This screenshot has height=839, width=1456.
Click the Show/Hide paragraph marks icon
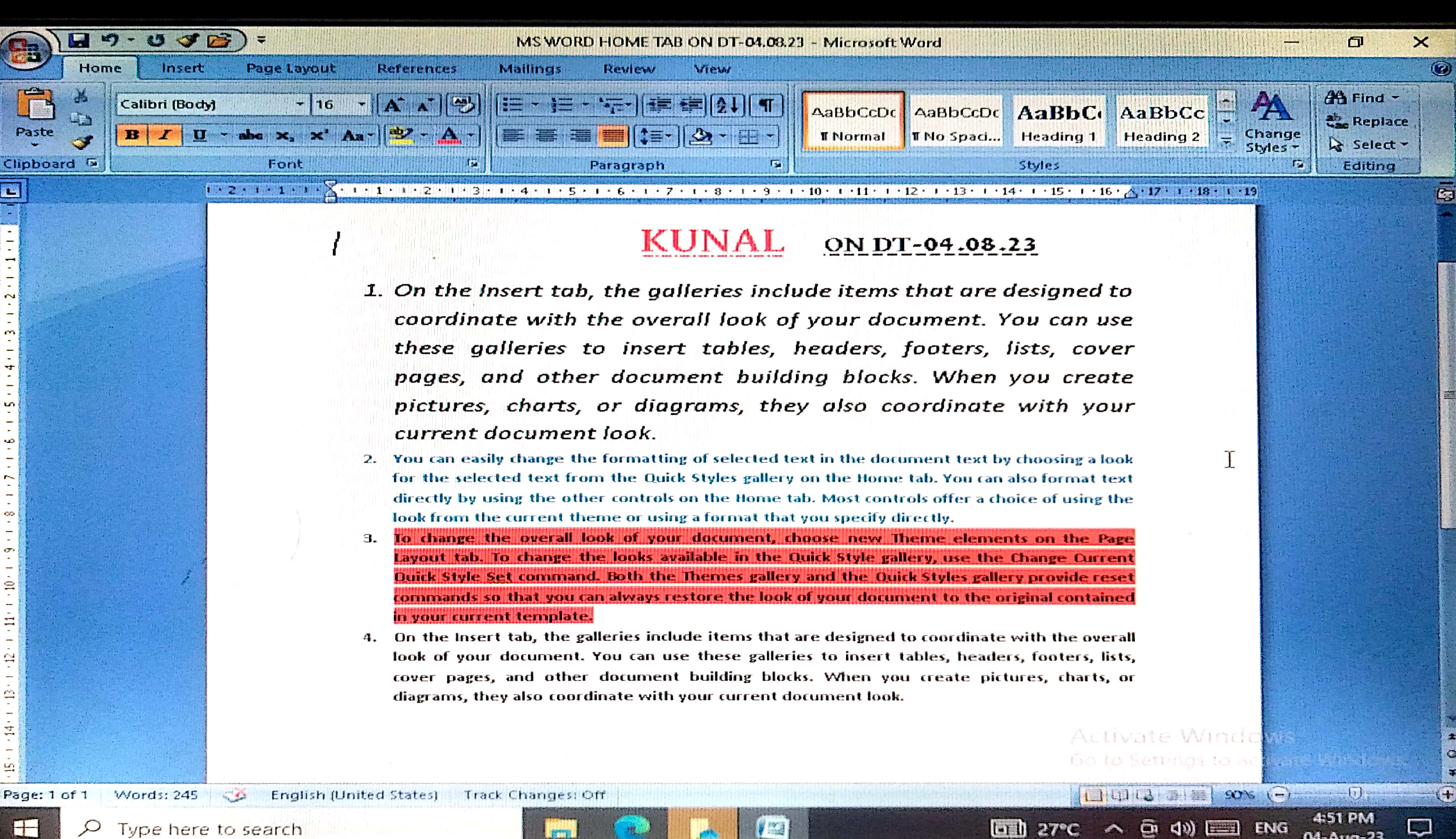point(766,105)
